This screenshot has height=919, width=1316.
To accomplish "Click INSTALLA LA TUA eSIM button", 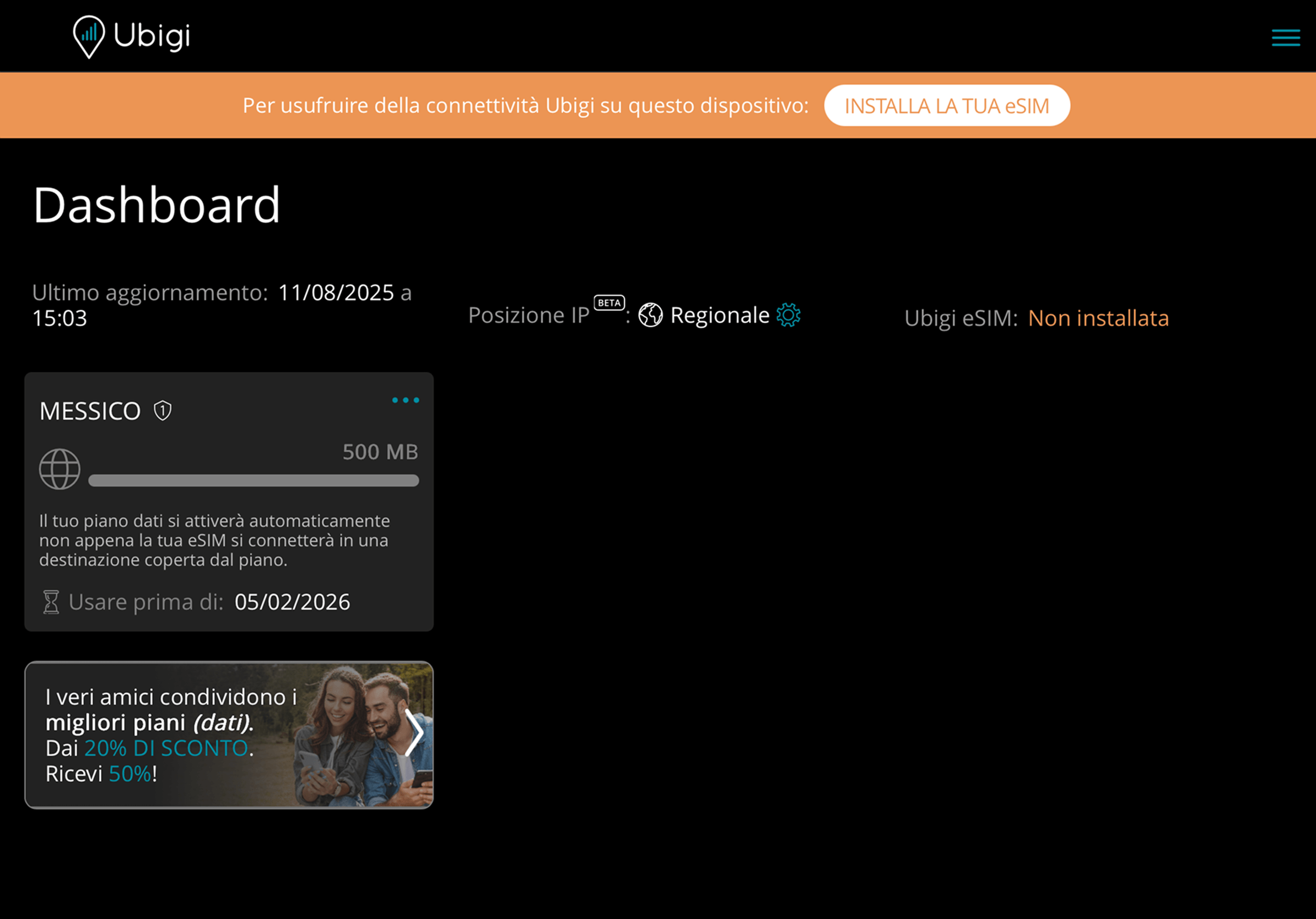I will [x=947, y=105].
